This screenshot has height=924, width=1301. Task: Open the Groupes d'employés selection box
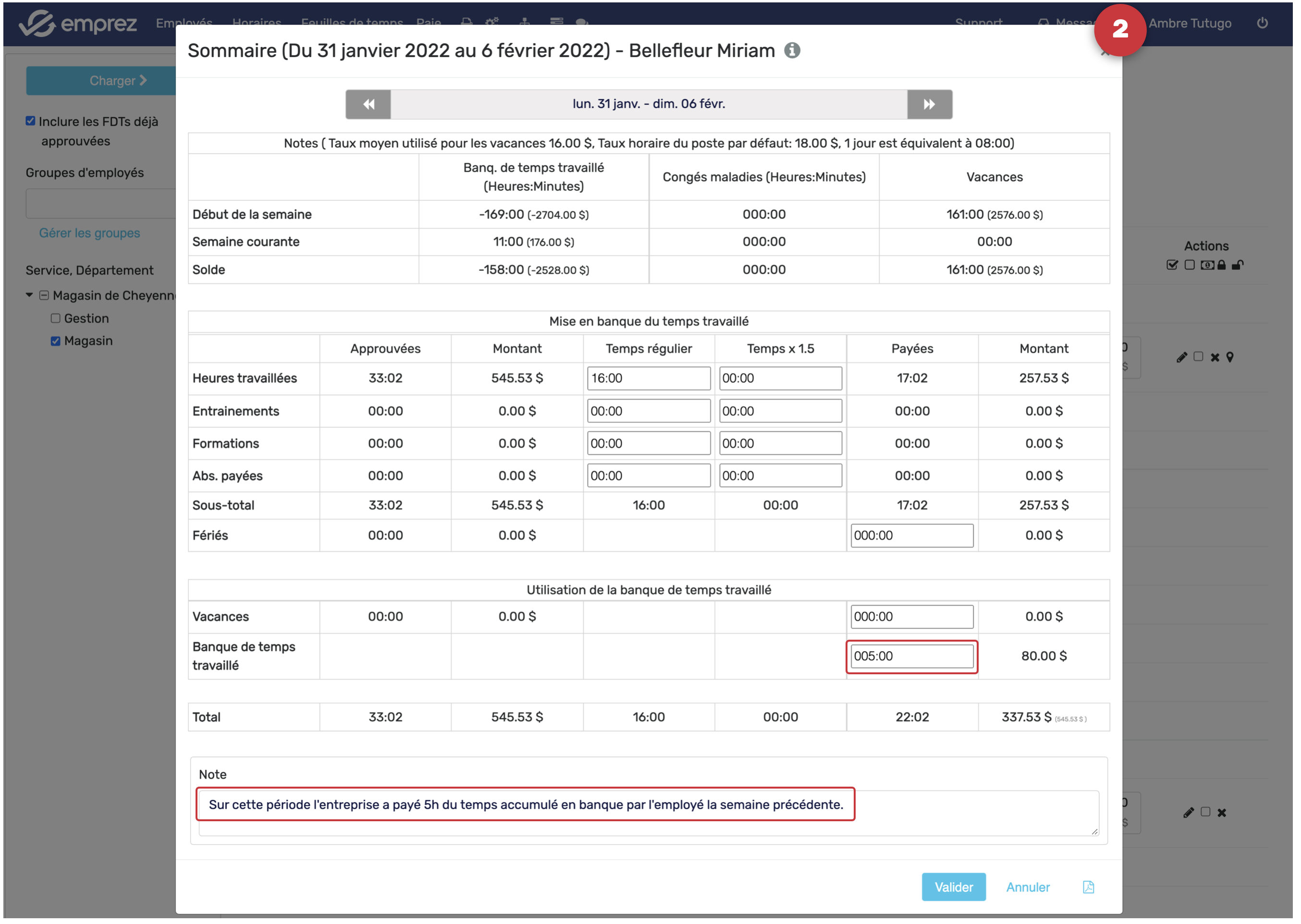[101, 204]
